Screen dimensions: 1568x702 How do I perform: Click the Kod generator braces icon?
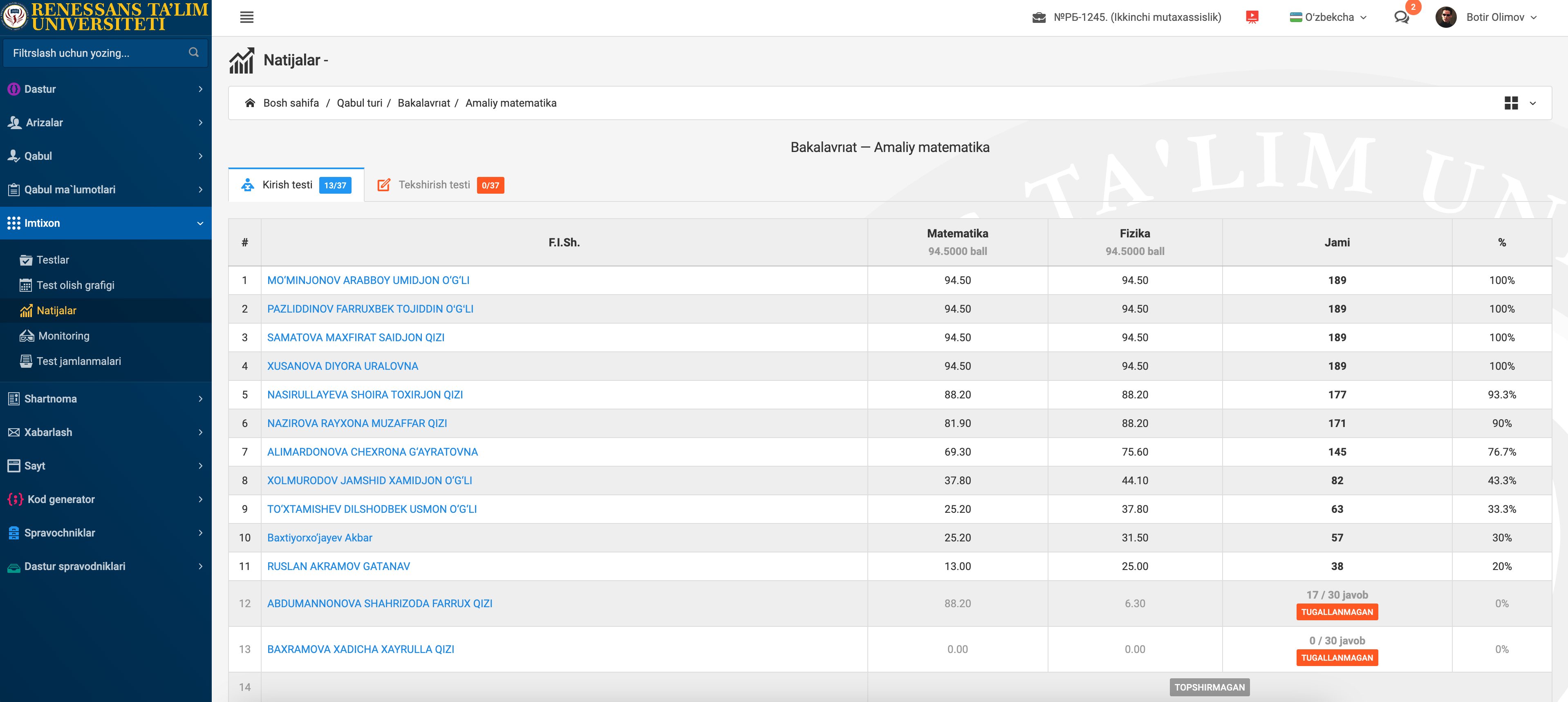click(15, 499)
